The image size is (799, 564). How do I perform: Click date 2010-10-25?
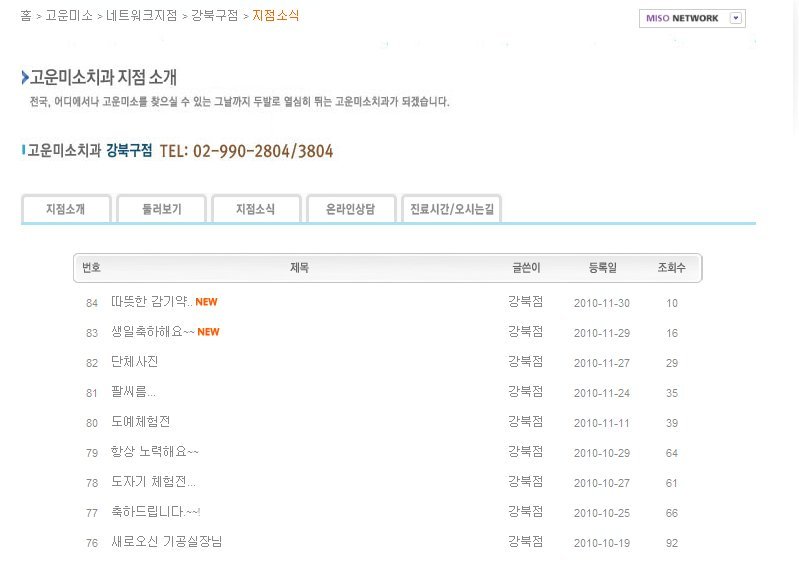[x=602, y=513]
